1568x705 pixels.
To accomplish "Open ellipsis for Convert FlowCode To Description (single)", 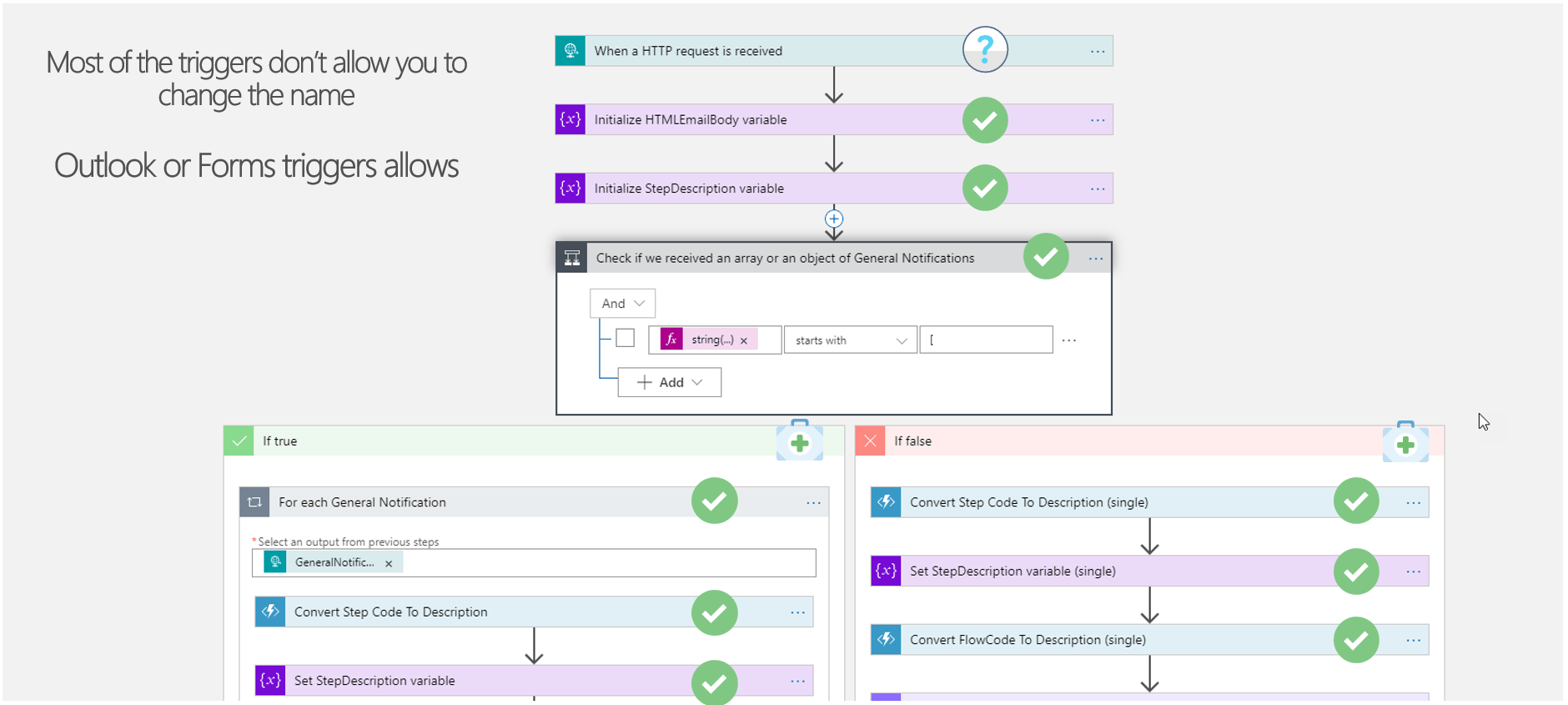I will (x=1413, y=640).
